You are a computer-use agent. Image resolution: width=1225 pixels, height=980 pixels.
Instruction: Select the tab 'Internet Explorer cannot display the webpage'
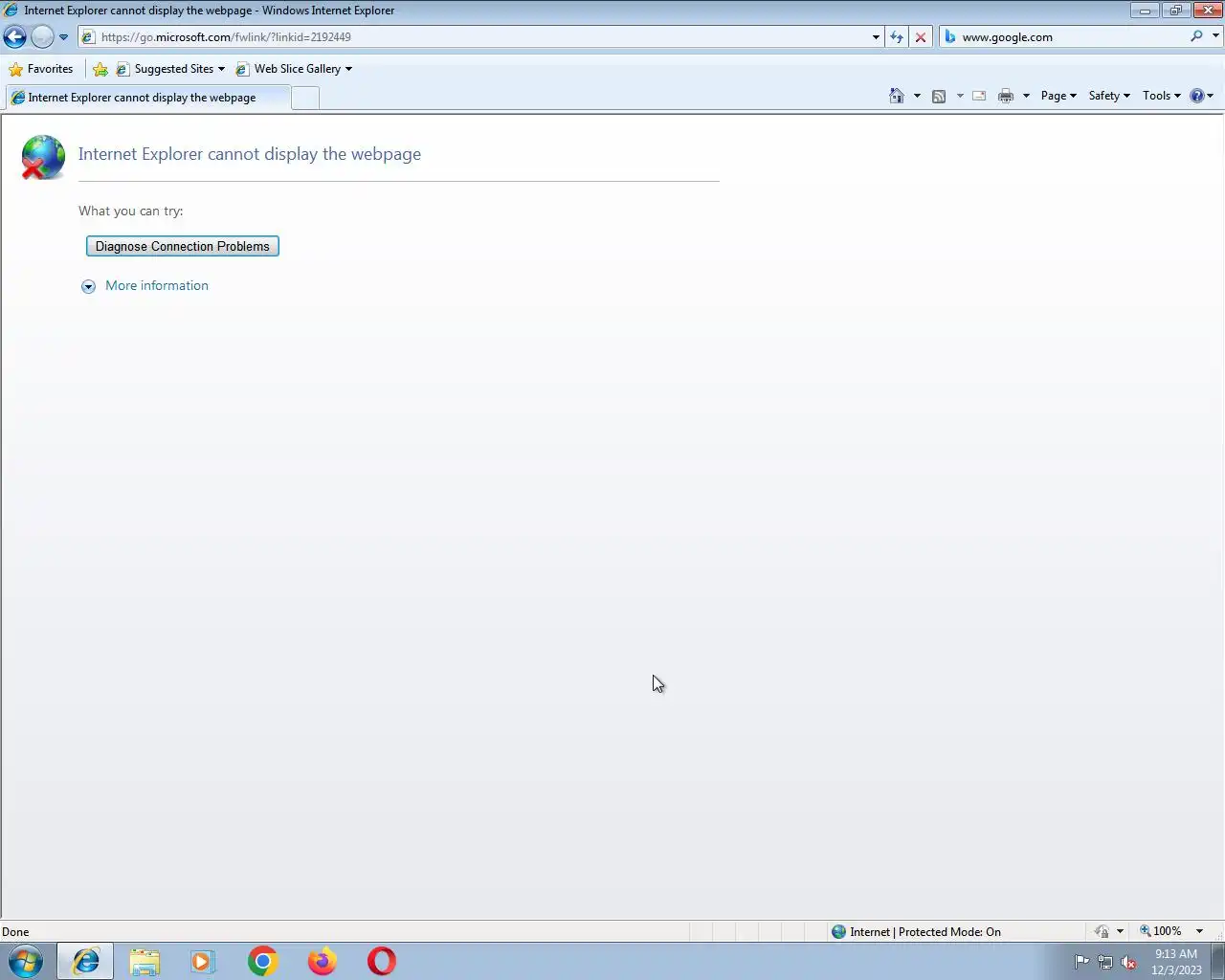click(146, 98)
